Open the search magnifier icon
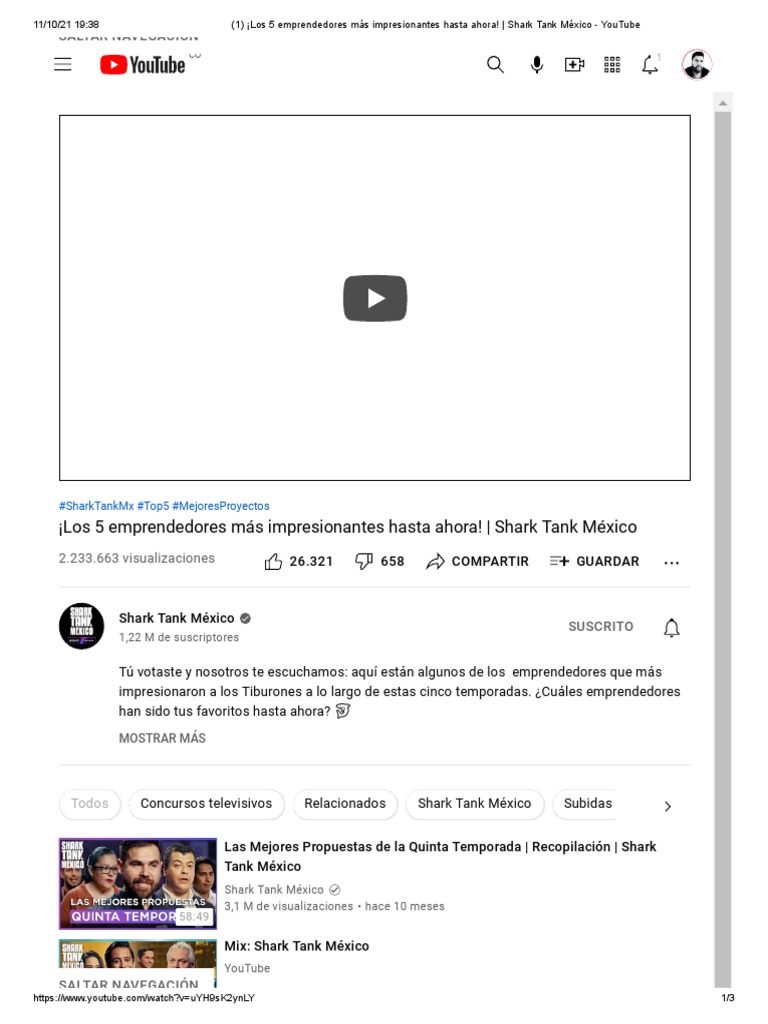This screenshot has height=1024, width=768. (x=495, y=65)
